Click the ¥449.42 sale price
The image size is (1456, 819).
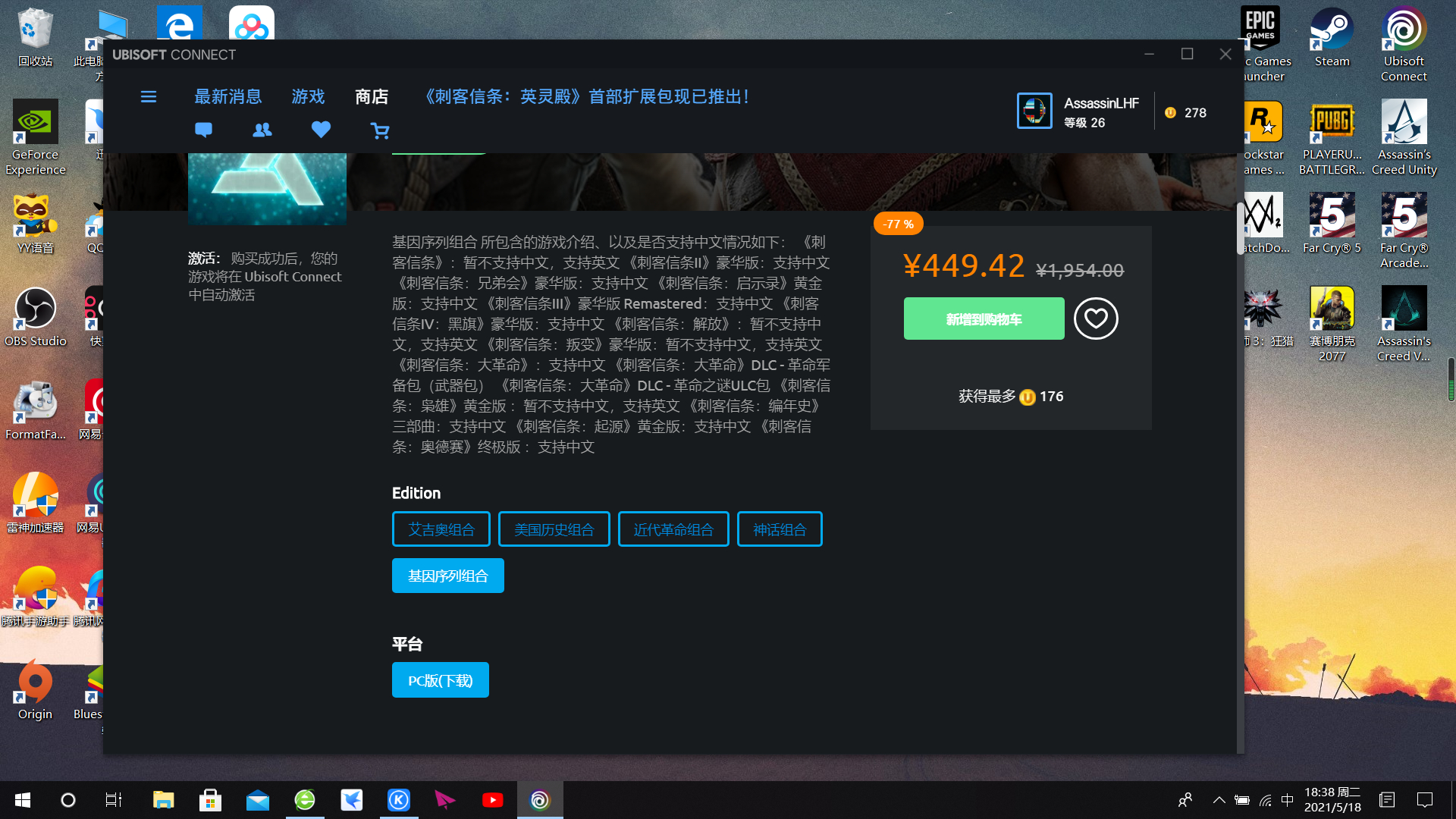pyautogui.click(x=964, y=265)
